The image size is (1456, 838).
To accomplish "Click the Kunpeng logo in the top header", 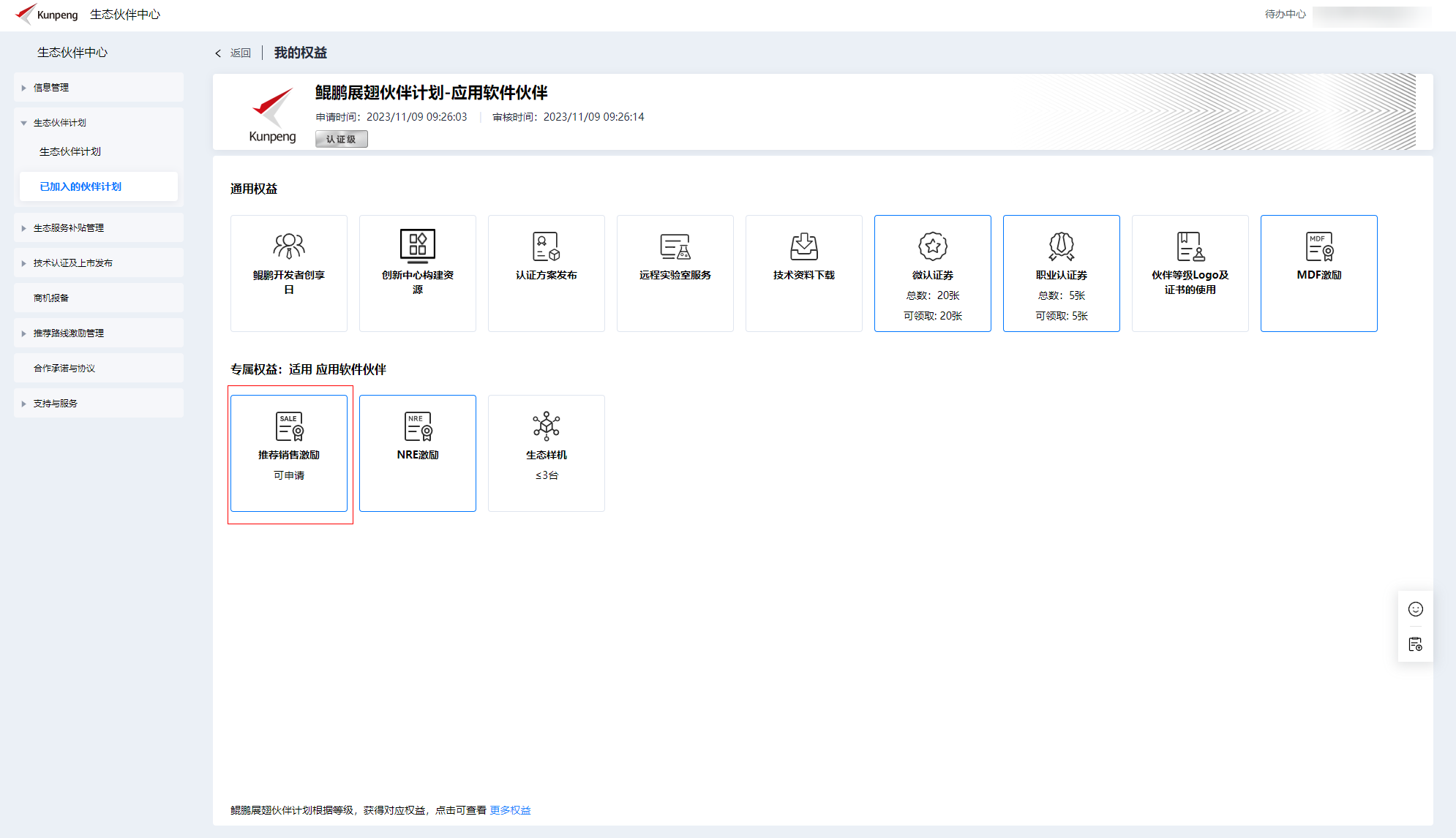I will [x=46, y=14].
